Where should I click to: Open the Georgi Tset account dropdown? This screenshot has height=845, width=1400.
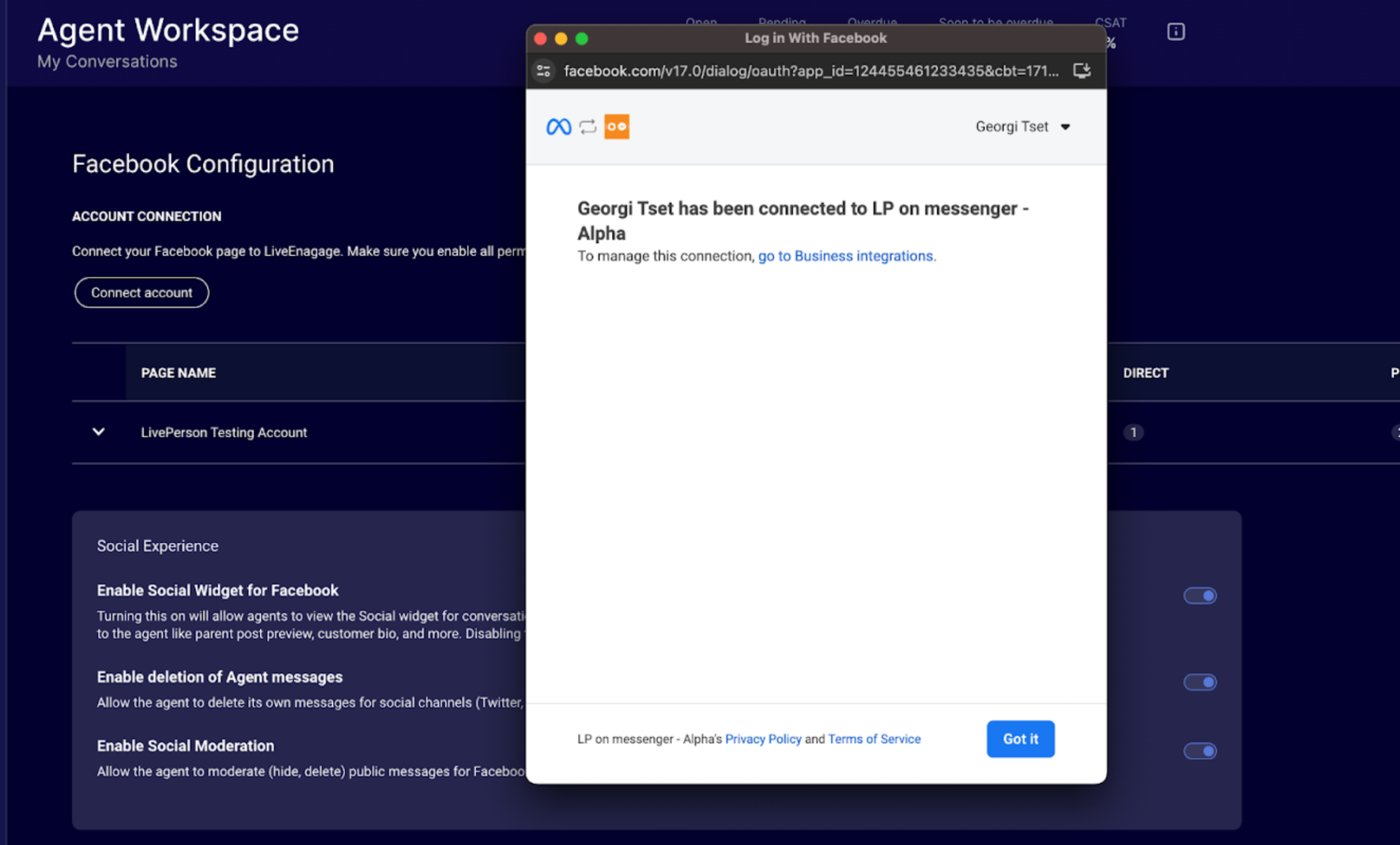1022,126
